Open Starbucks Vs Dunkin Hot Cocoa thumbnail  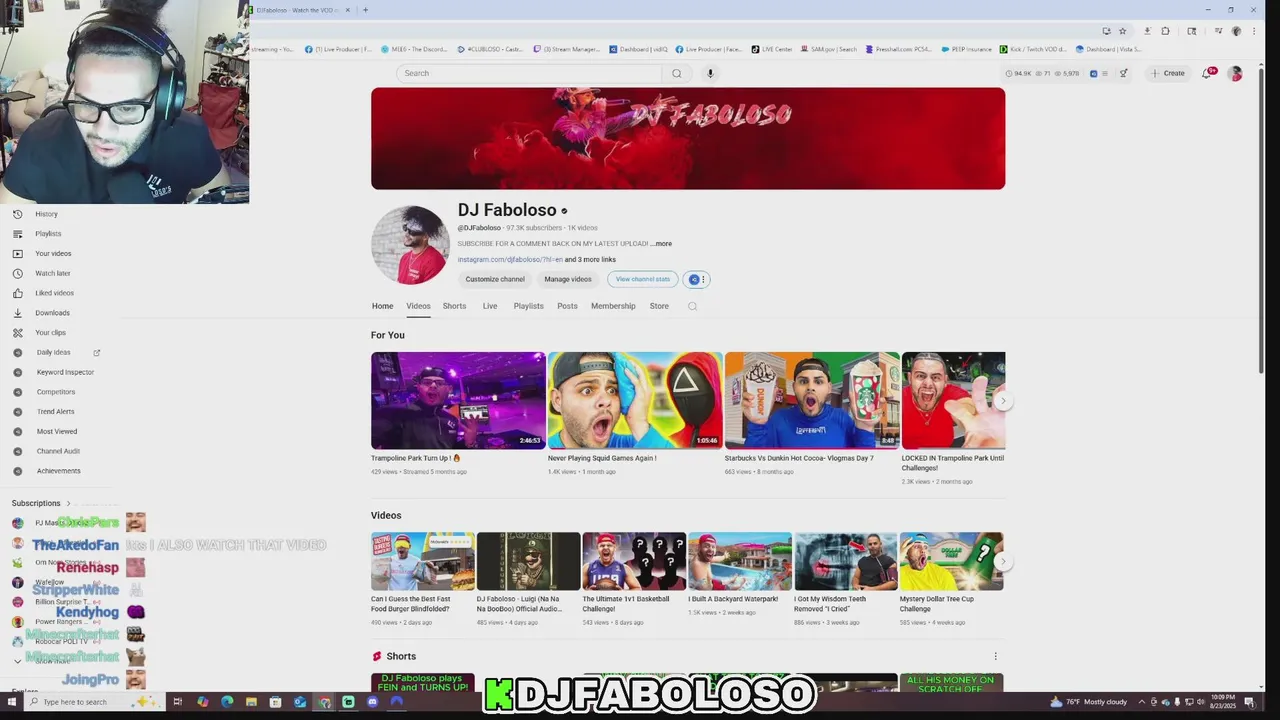click(812, 400)
